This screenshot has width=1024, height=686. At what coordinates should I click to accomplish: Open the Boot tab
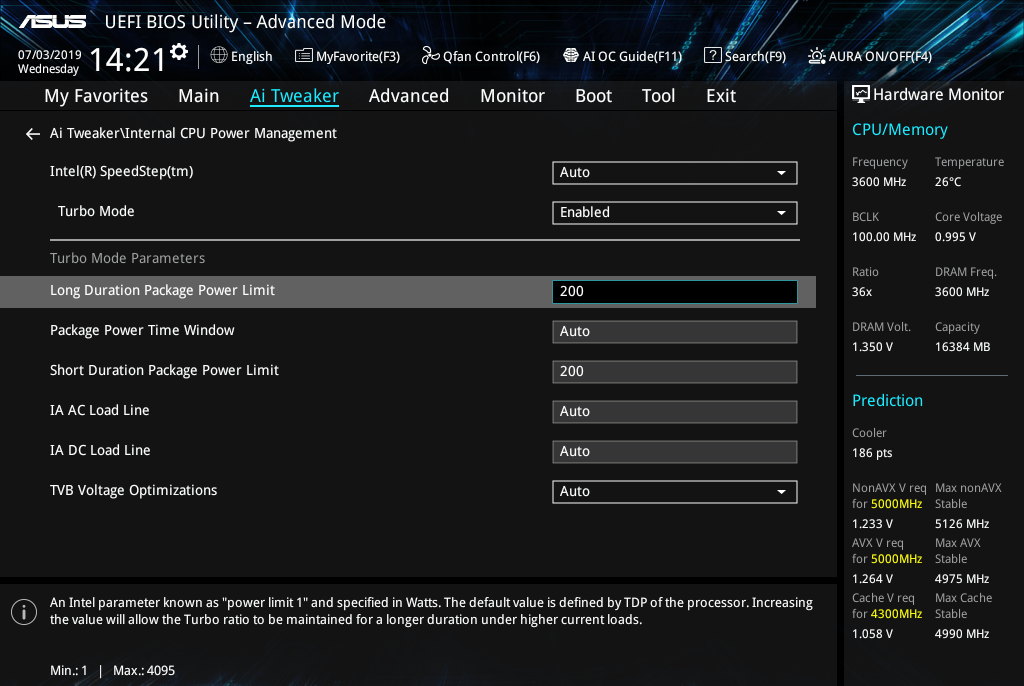coord(593,95)
